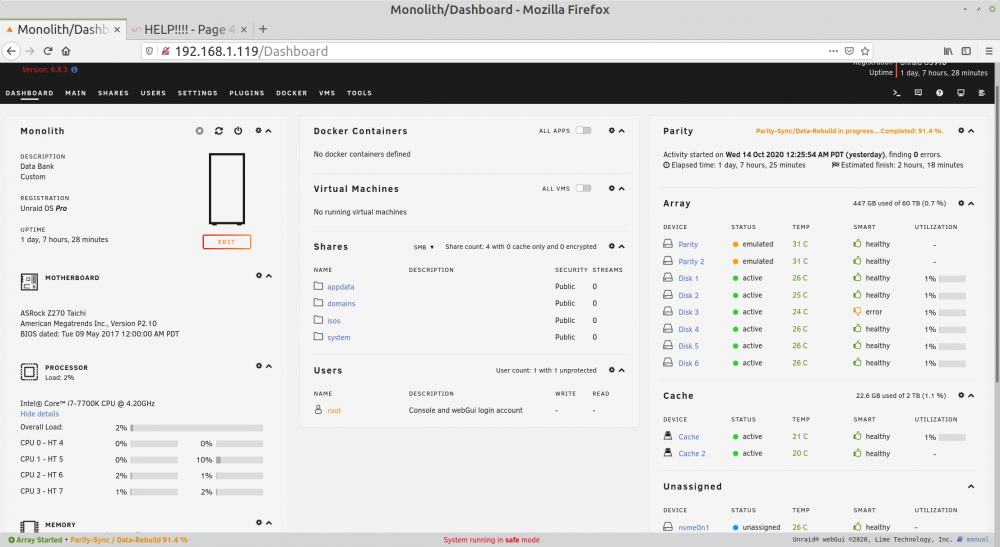Open the root user link

(334, 411)
